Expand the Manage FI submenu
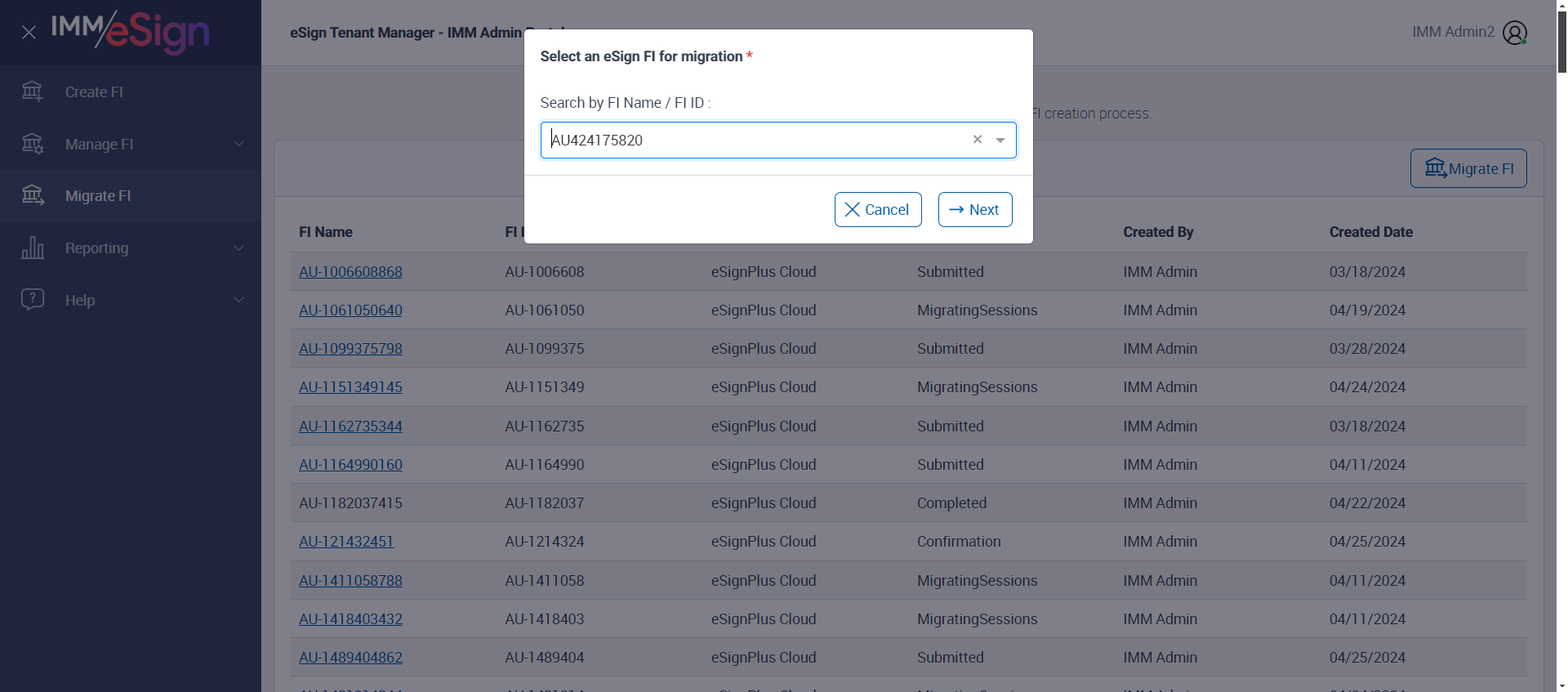Screen dimensions: 1568x692 pyautogui.click(x=238, y=144)
